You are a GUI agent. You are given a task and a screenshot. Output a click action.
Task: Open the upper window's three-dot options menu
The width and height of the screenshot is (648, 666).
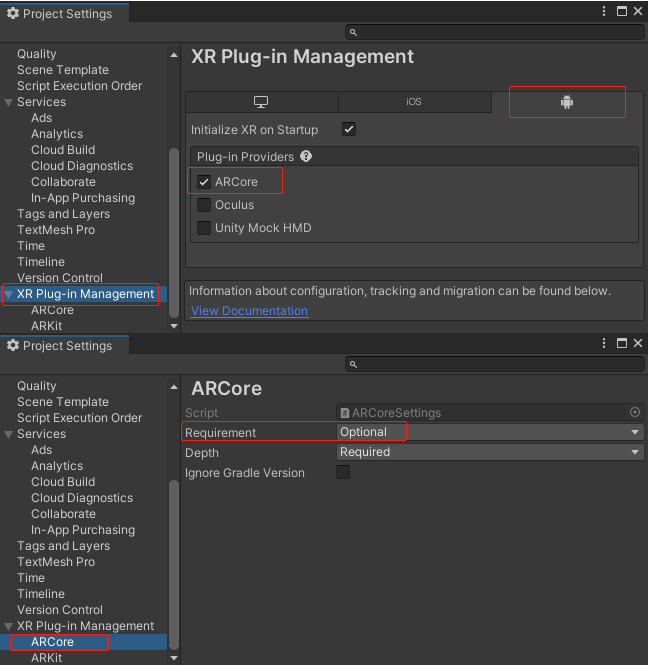pyautogui.click(x=604, y=11)
